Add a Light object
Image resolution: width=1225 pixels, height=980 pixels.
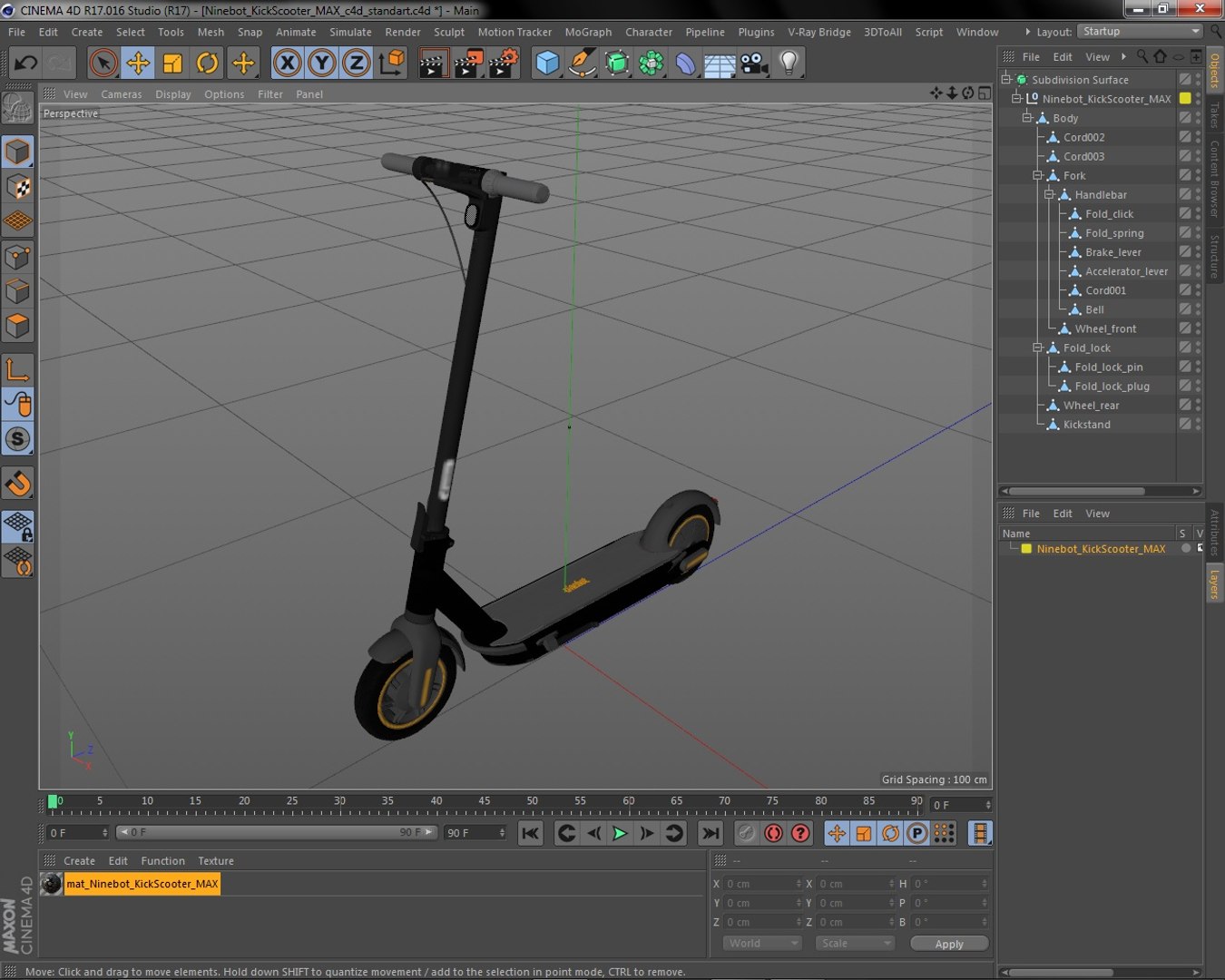[x=789, y=63]
